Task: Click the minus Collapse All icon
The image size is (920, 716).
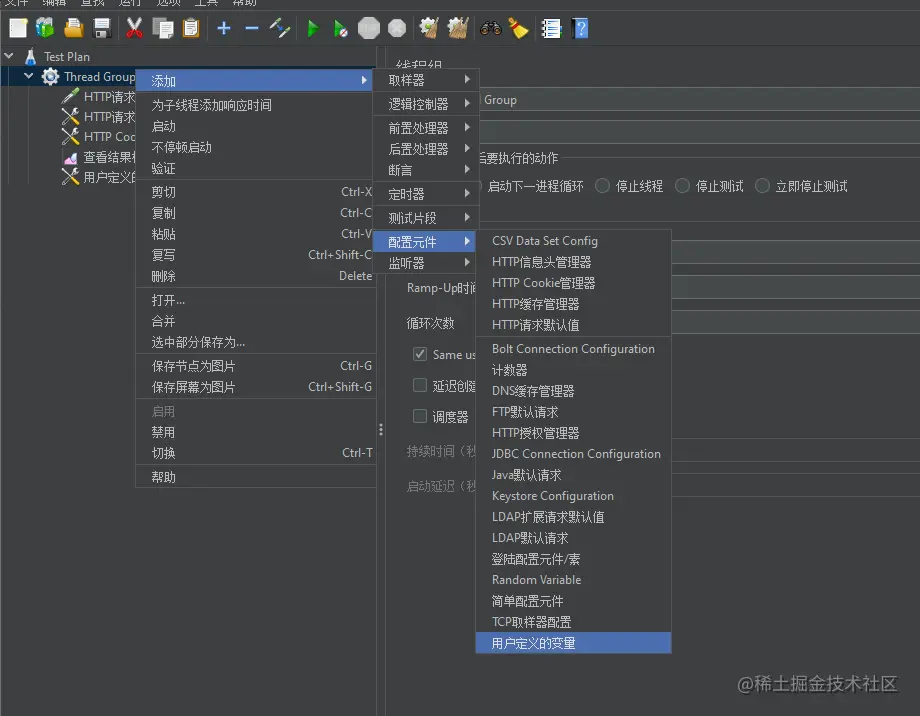Action: (252, 28)
